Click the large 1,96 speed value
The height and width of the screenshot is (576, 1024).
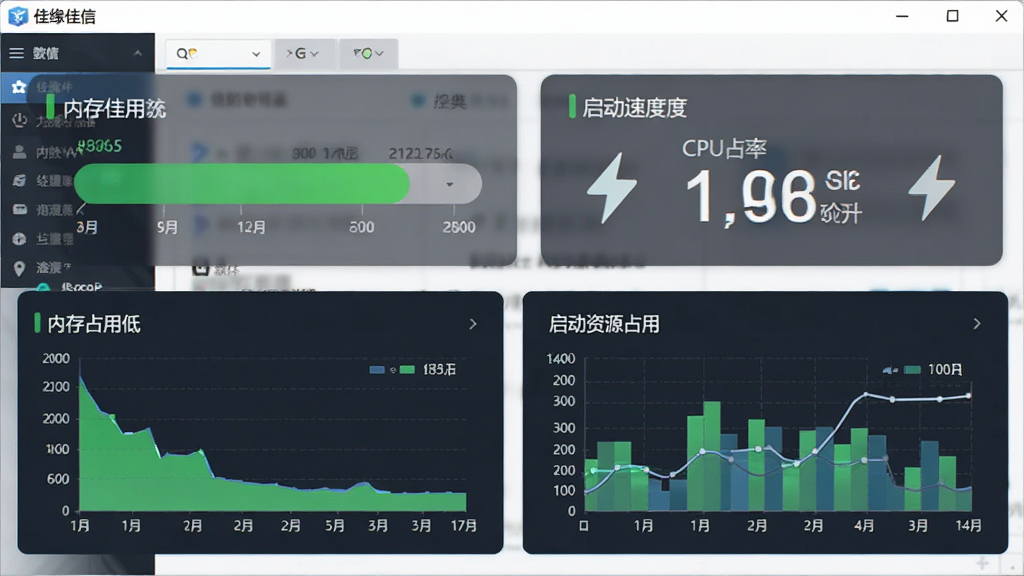tap(751, 197)
